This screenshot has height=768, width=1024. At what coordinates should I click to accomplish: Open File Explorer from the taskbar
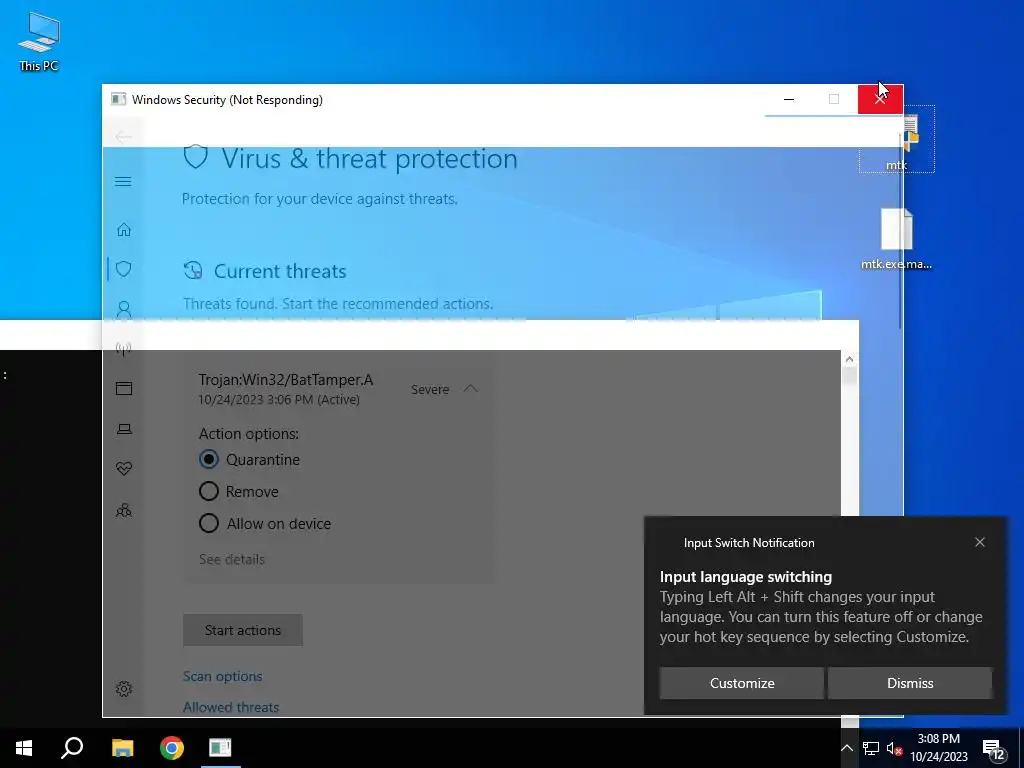pyautogui.click(x=122, y=748)
